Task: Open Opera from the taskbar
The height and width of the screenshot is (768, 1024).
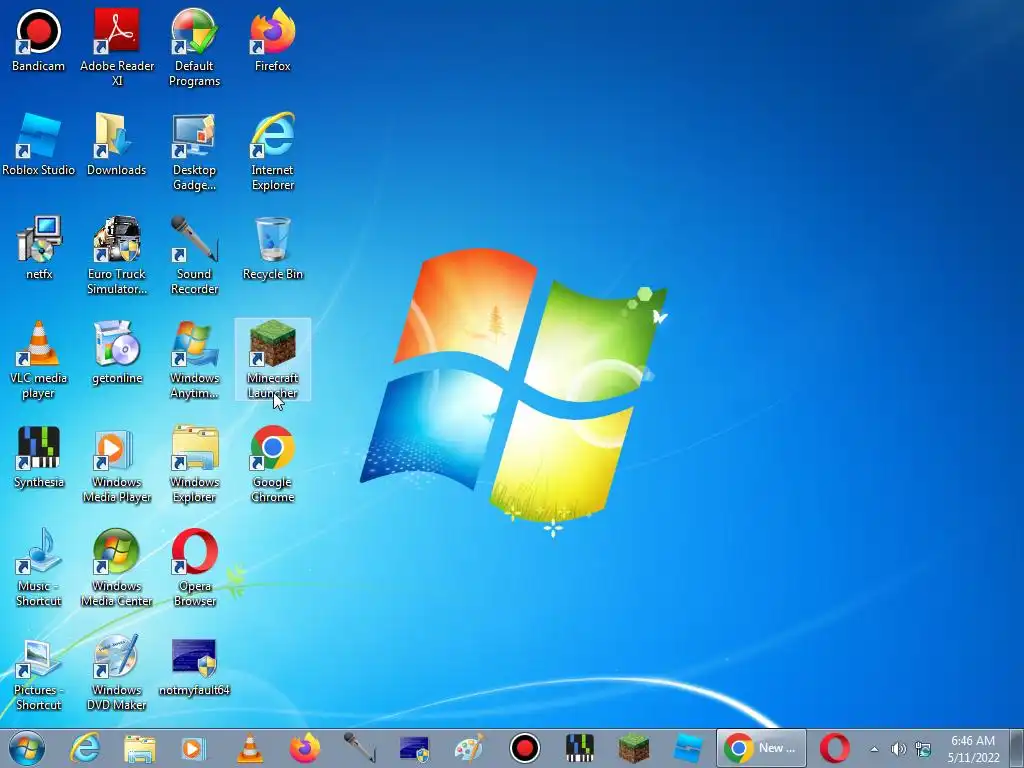Action: coord(835,748)
